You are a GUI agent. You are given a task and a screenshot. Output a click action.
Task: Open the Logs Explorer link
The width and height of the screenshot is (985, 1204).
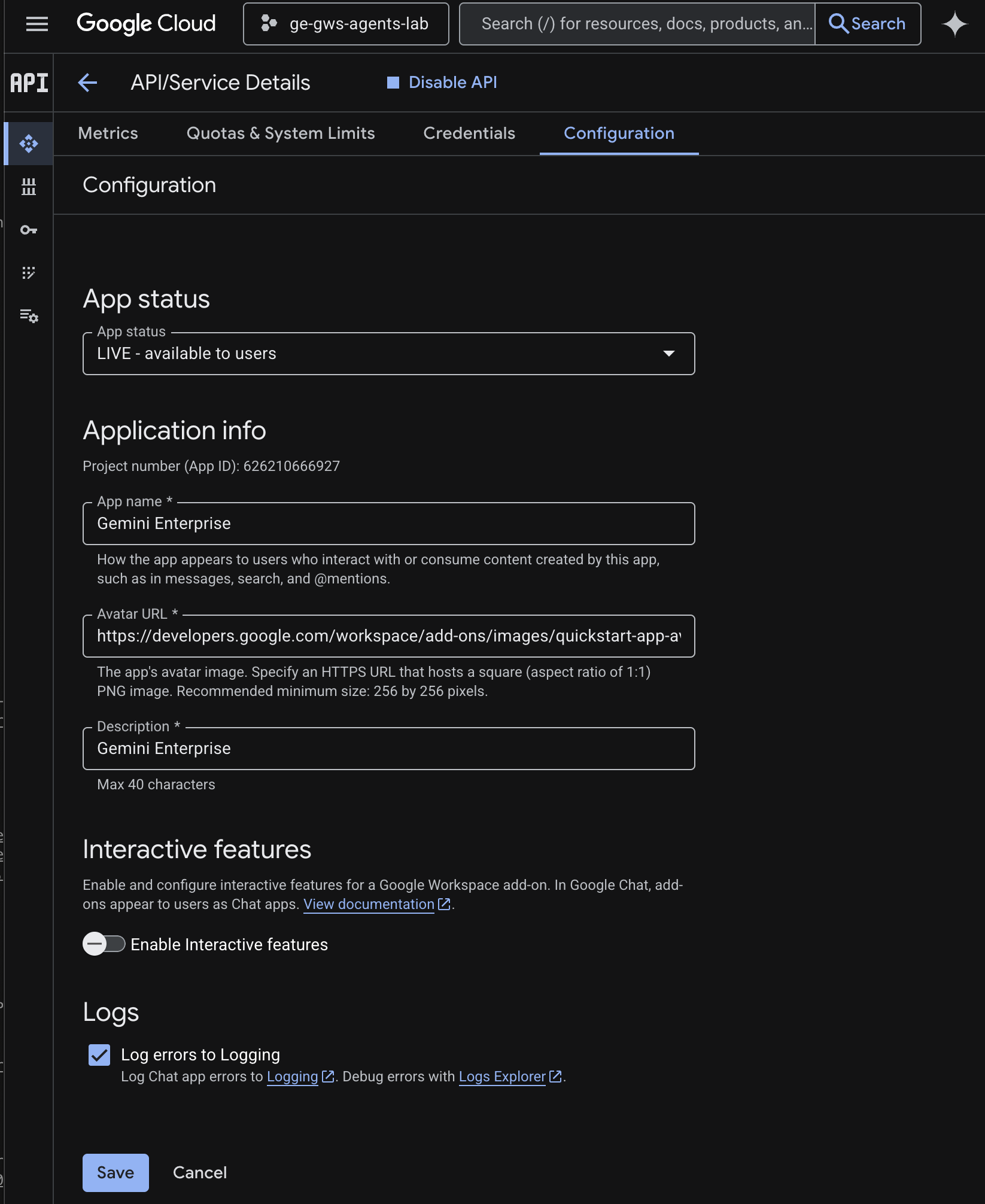(502, 1077)
